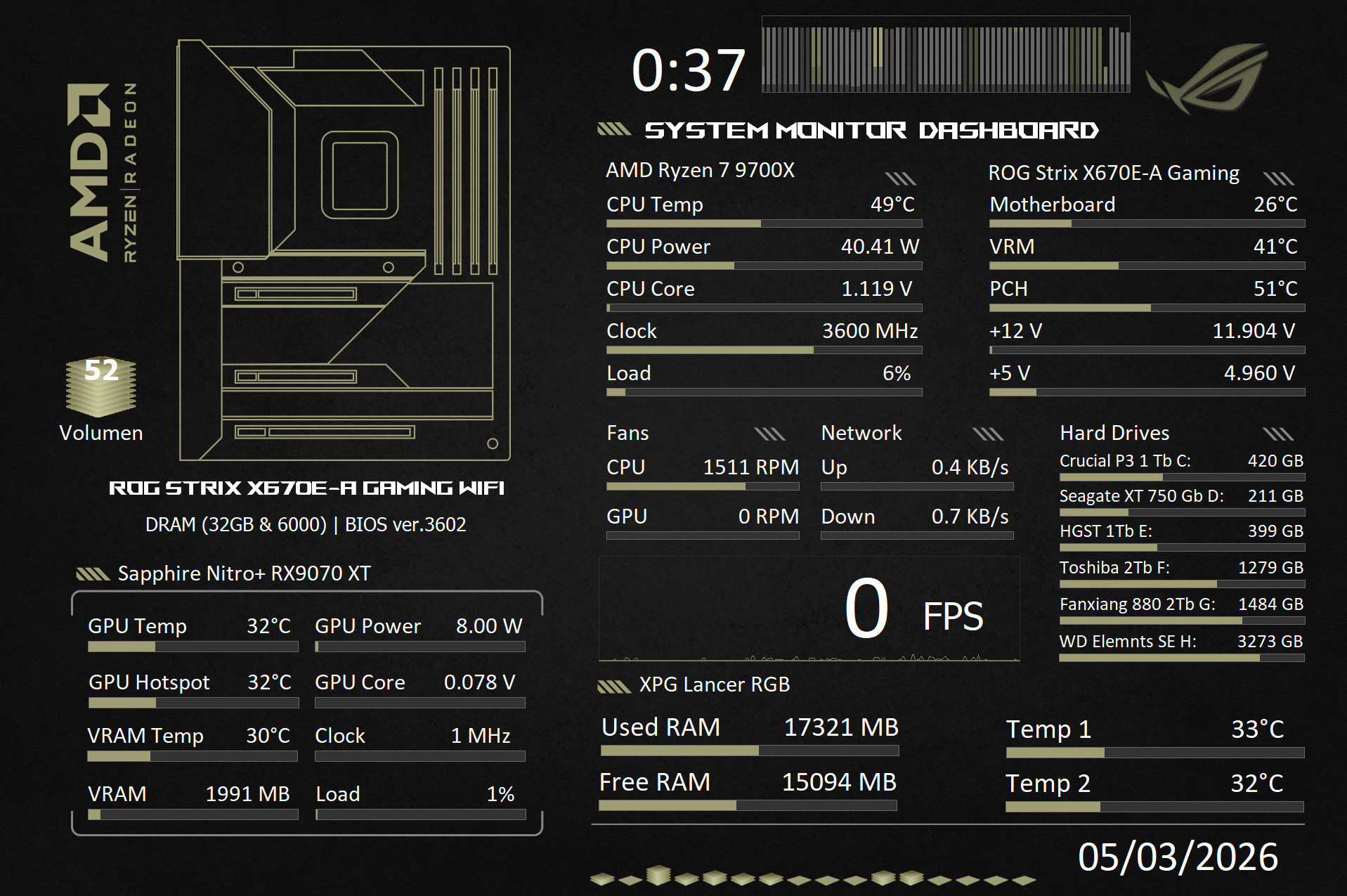Click the stripe icon left of XPG Lancer RGB
1347x896 pixels.
[613, 686]
